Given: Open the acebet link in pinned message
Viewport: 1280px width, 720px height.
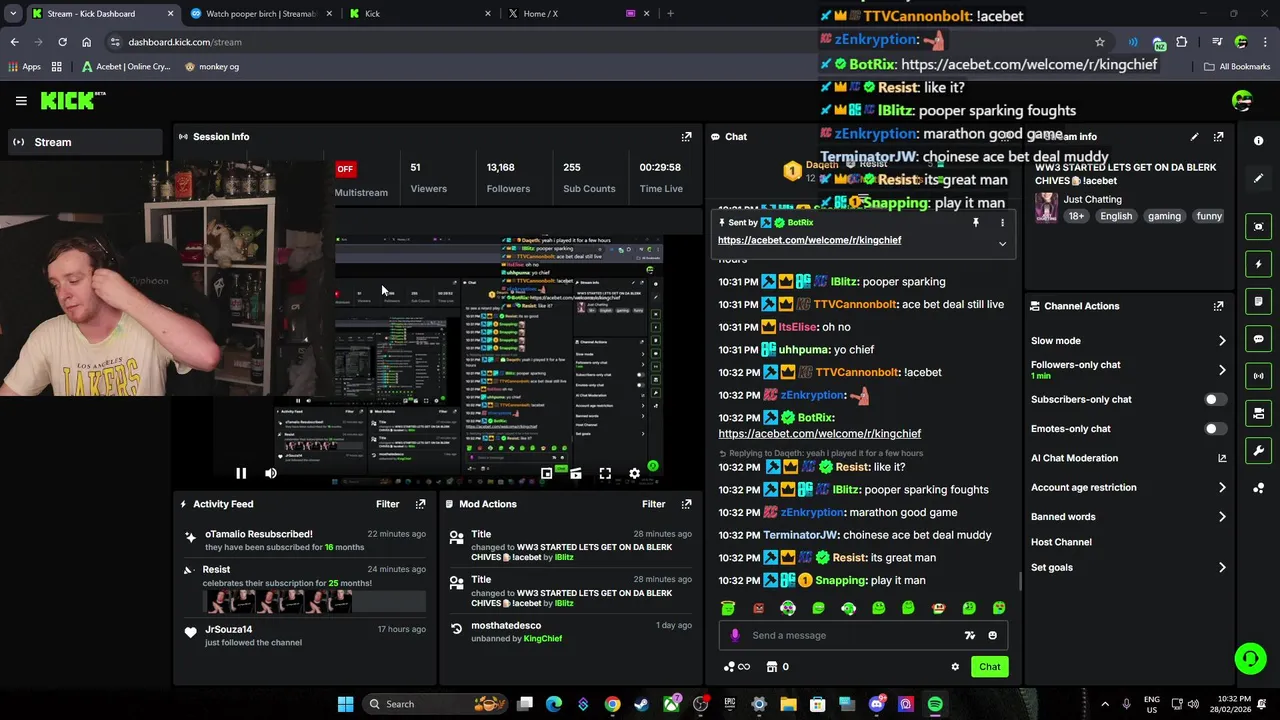Looking at the screenshot, I should click(809, 240).
